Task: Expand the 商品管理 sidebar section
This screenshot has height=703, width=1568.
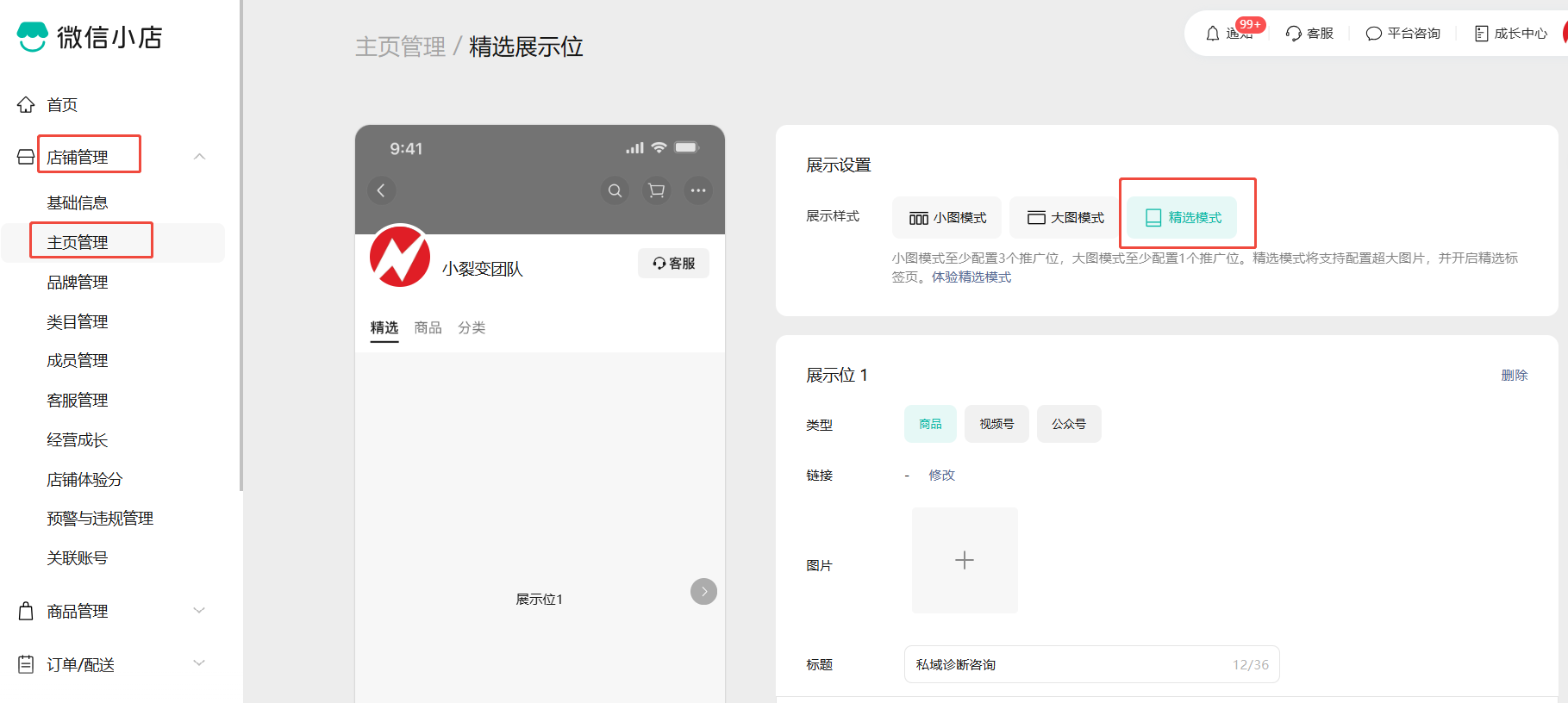Action: (199, 611)
